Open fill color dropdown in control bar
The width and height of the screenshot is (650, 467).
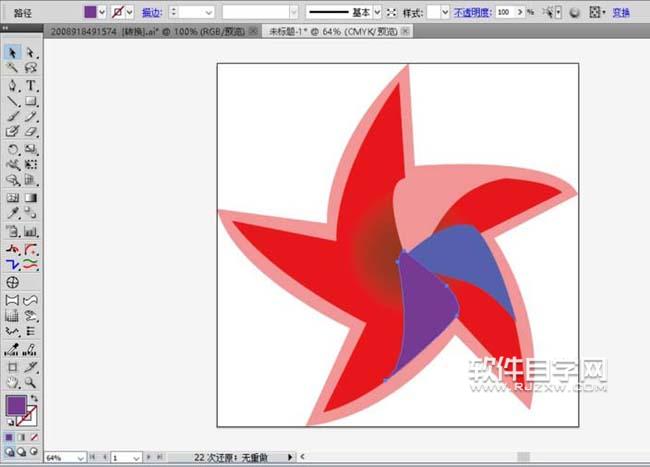pos(102,12)
